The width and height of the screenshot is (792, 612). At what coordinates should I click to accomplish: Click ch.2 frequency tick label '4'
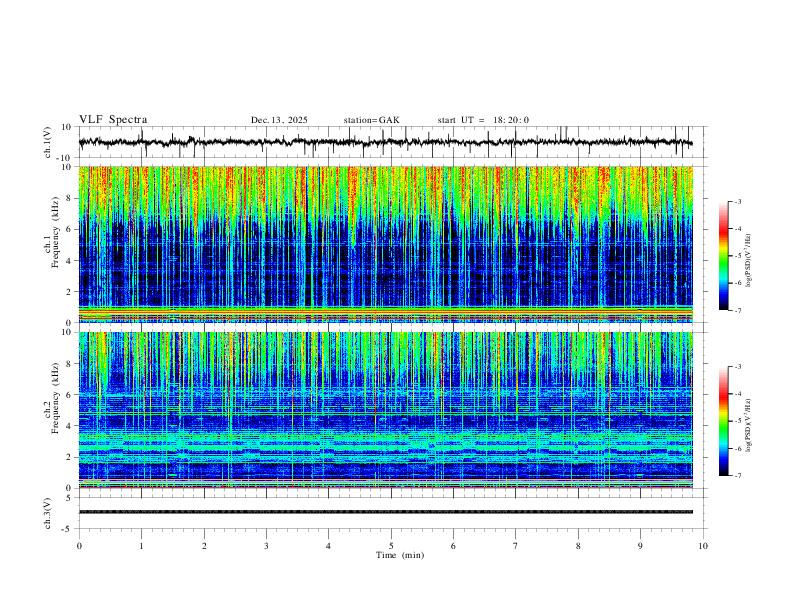[69, 426]
